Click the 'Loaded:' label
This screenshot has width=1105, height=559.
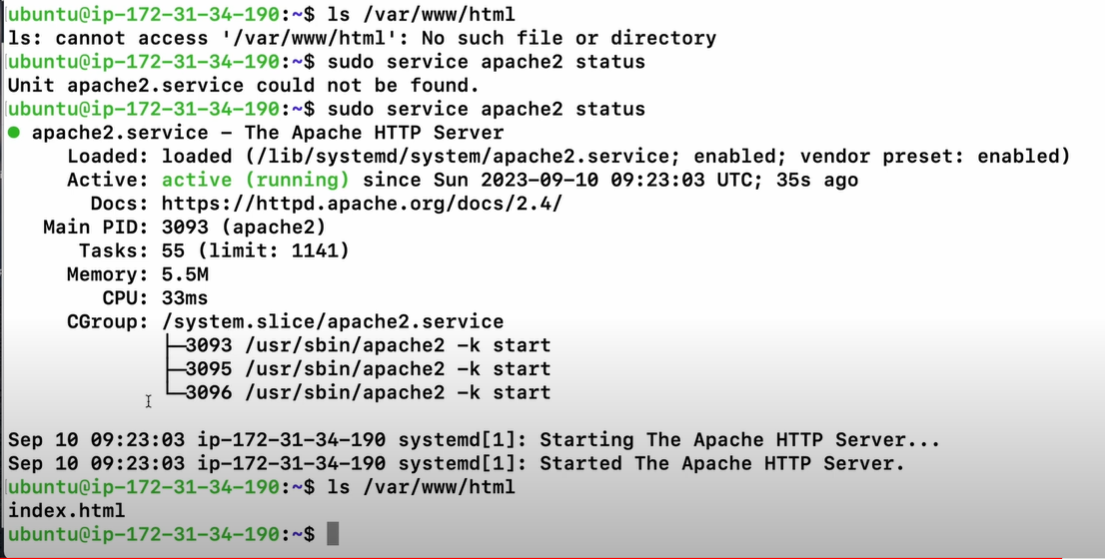(x=109, y=156)
